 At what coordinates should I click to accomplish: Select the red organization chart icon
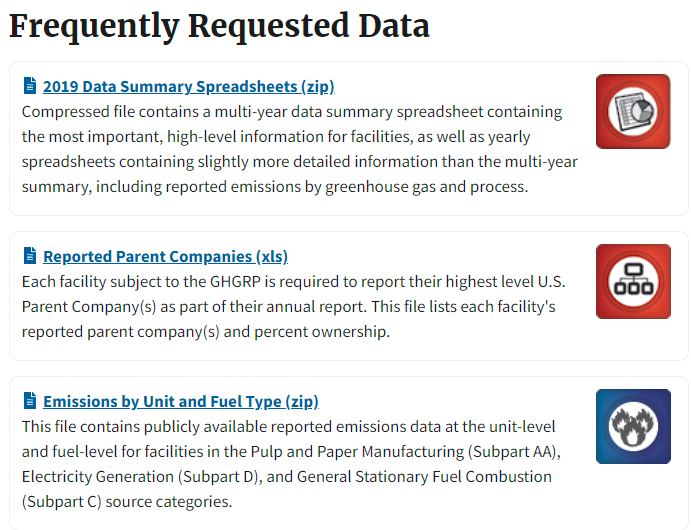(633, 281)
